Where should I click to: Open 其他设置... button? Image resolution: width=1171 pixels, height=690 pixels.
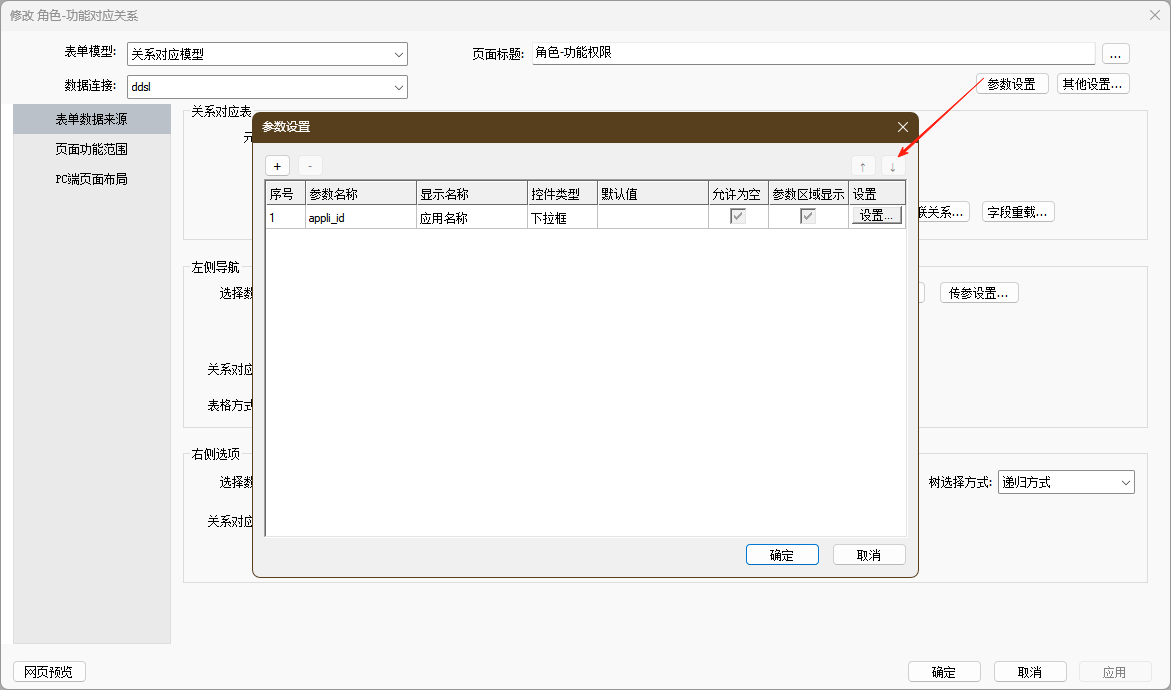[x=1094, y=84]
